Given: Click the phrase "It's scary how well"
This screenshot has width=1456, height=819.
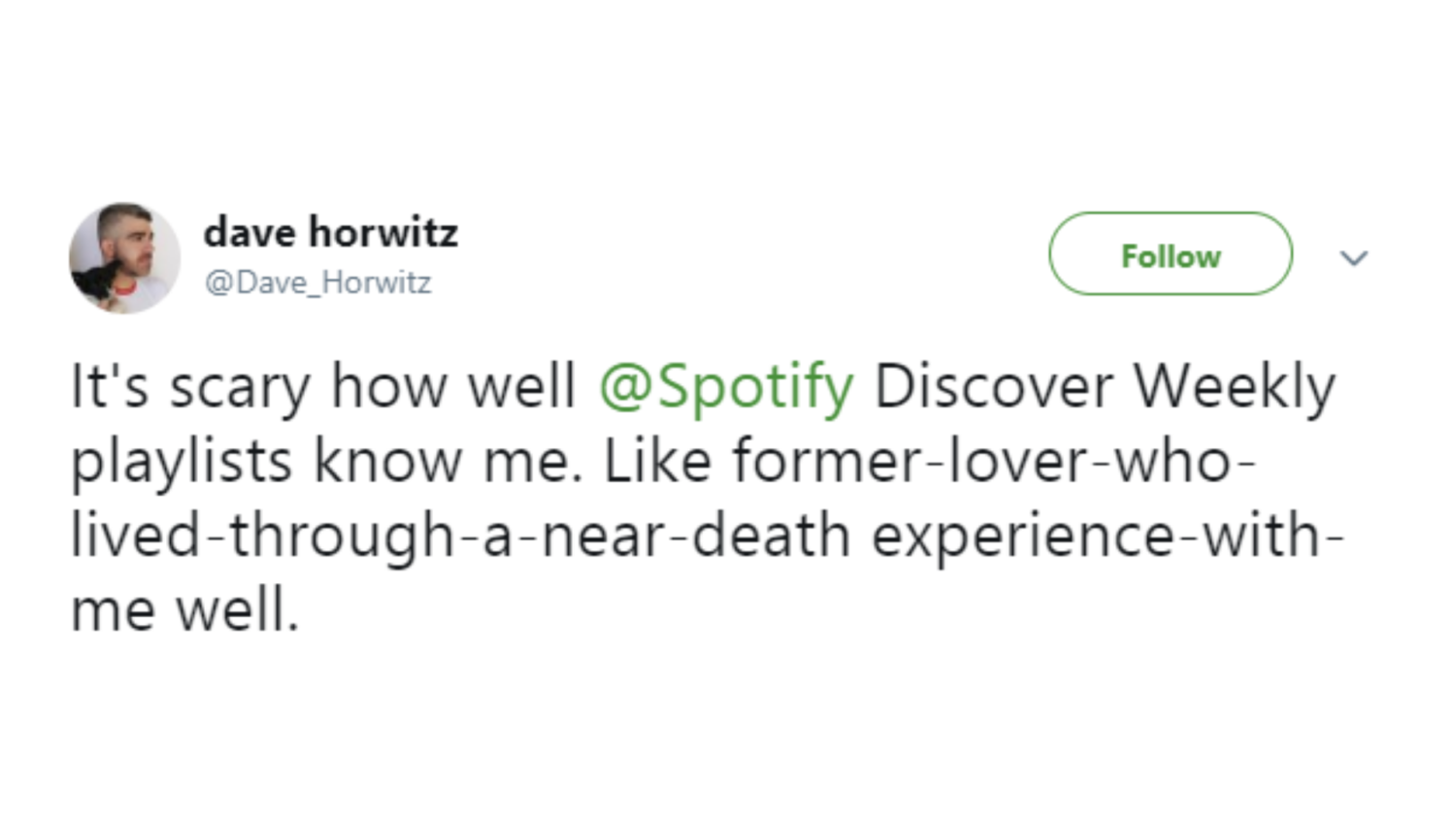Looking at the screenshot, I should [323, 387].
